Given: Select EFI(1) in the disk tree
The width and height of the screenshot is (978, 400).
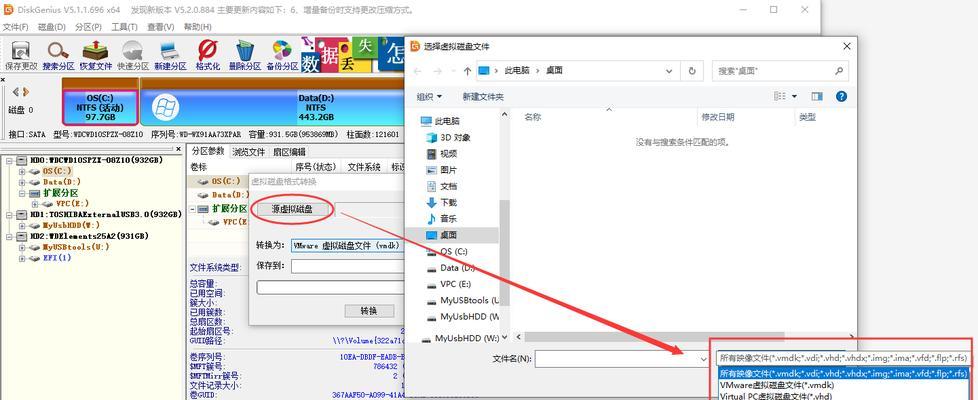Looking at the screenshot, I should 57,258.
